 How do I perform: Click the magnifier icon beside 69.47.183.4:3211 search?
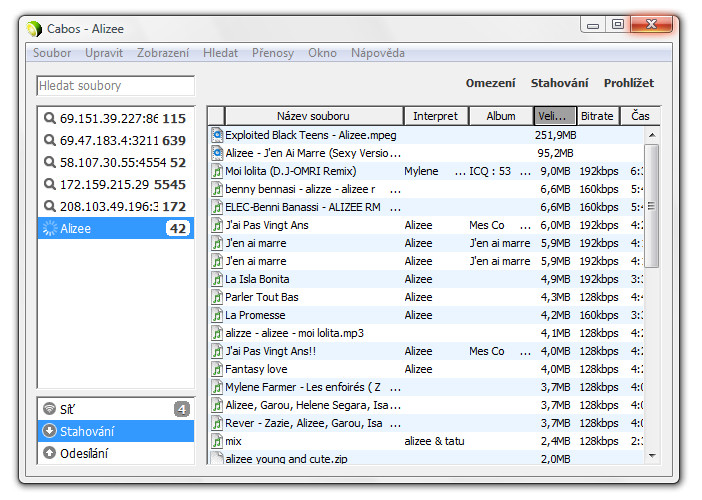click(x=49, y=140)
